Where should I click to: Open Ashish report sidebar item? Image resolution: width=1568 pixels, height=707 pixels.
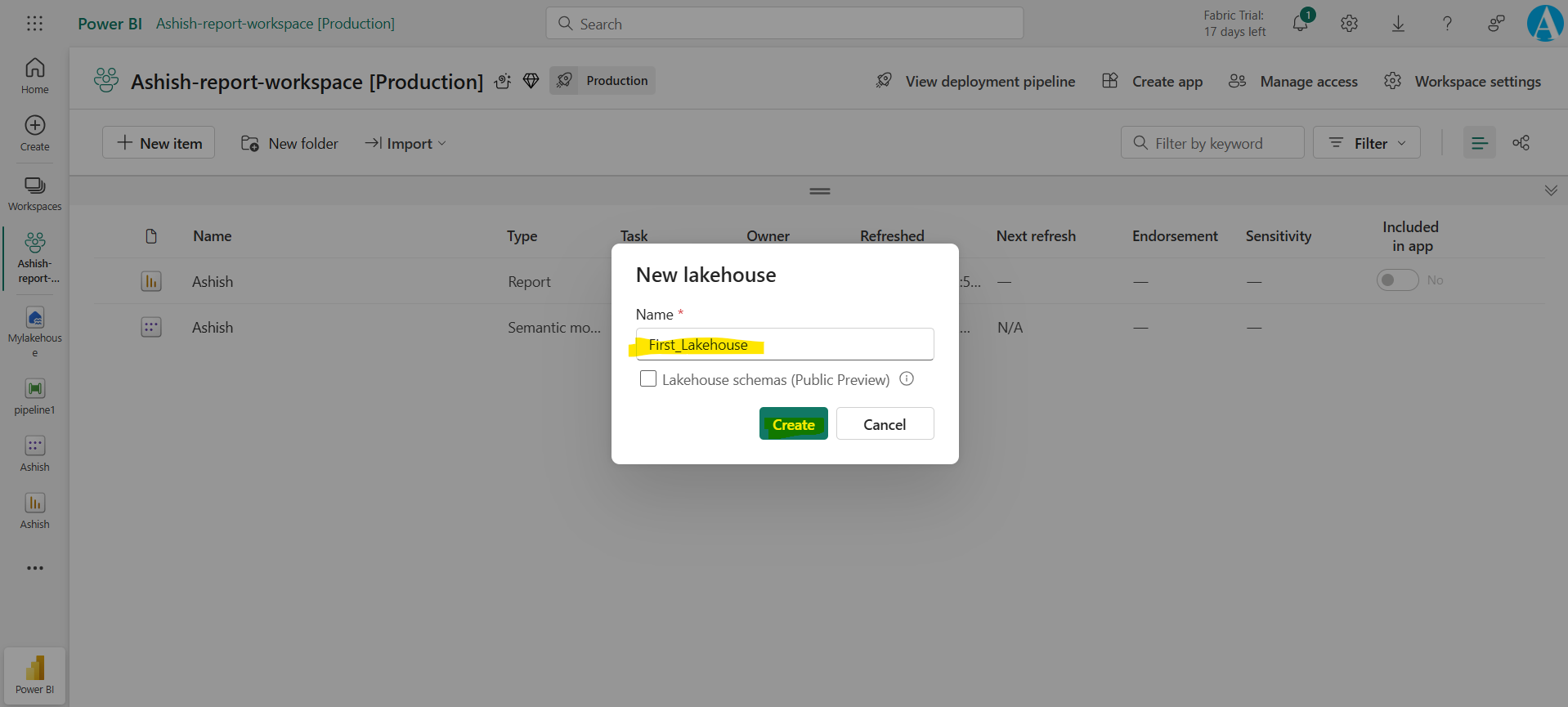click(x=34, y=511)
